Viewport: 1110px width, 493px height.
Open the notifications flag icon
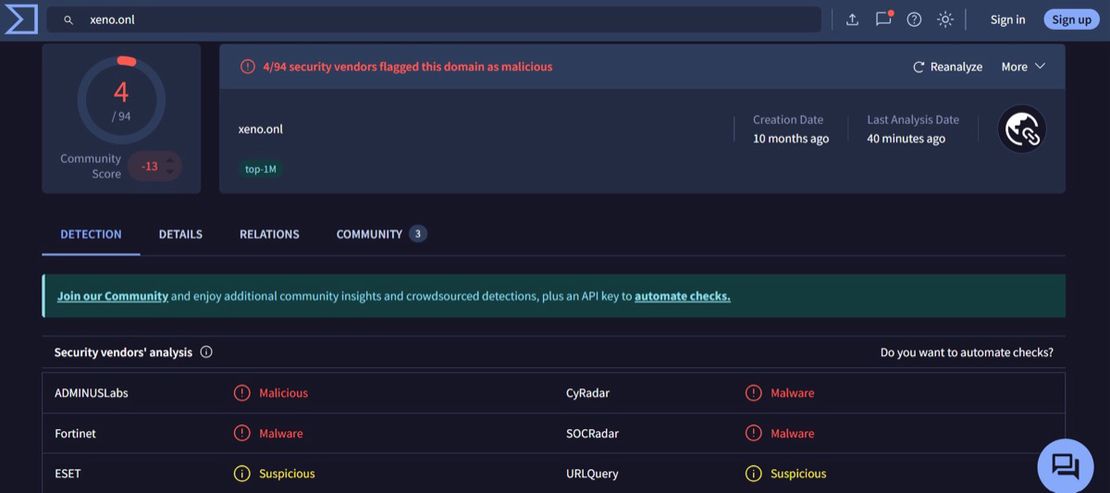pyautogui.click(x=883, y=19)
